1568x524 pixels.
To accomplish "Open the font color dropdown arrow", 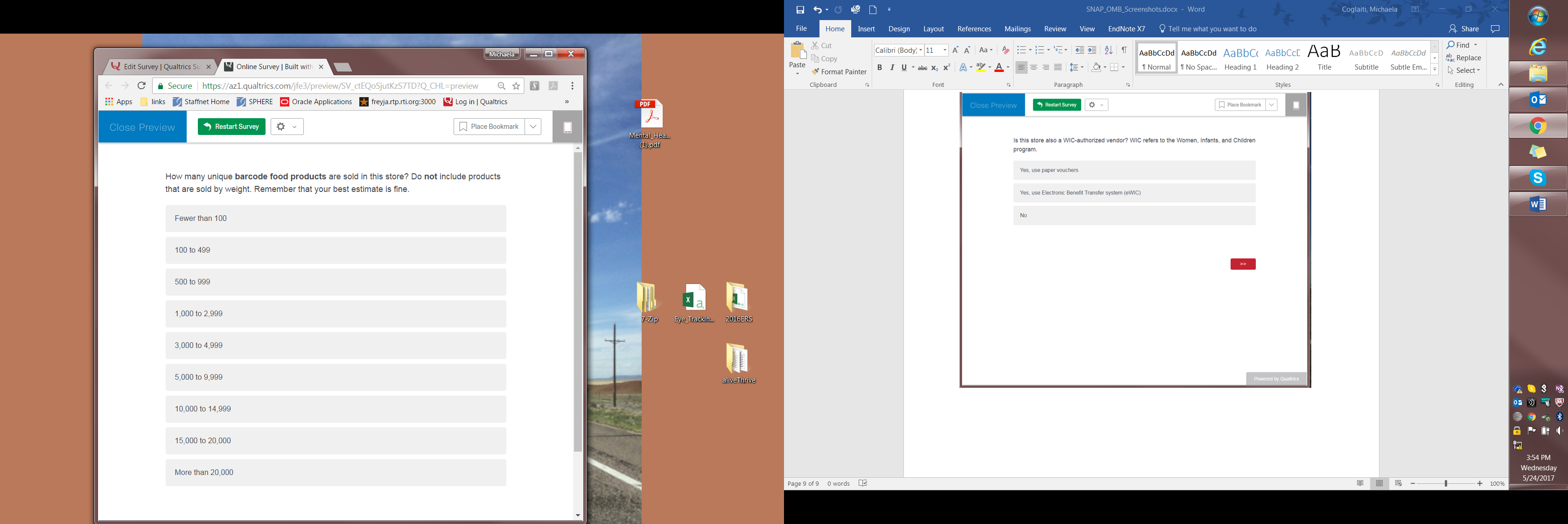I will pyautogui.click(x=1008, y=68).
